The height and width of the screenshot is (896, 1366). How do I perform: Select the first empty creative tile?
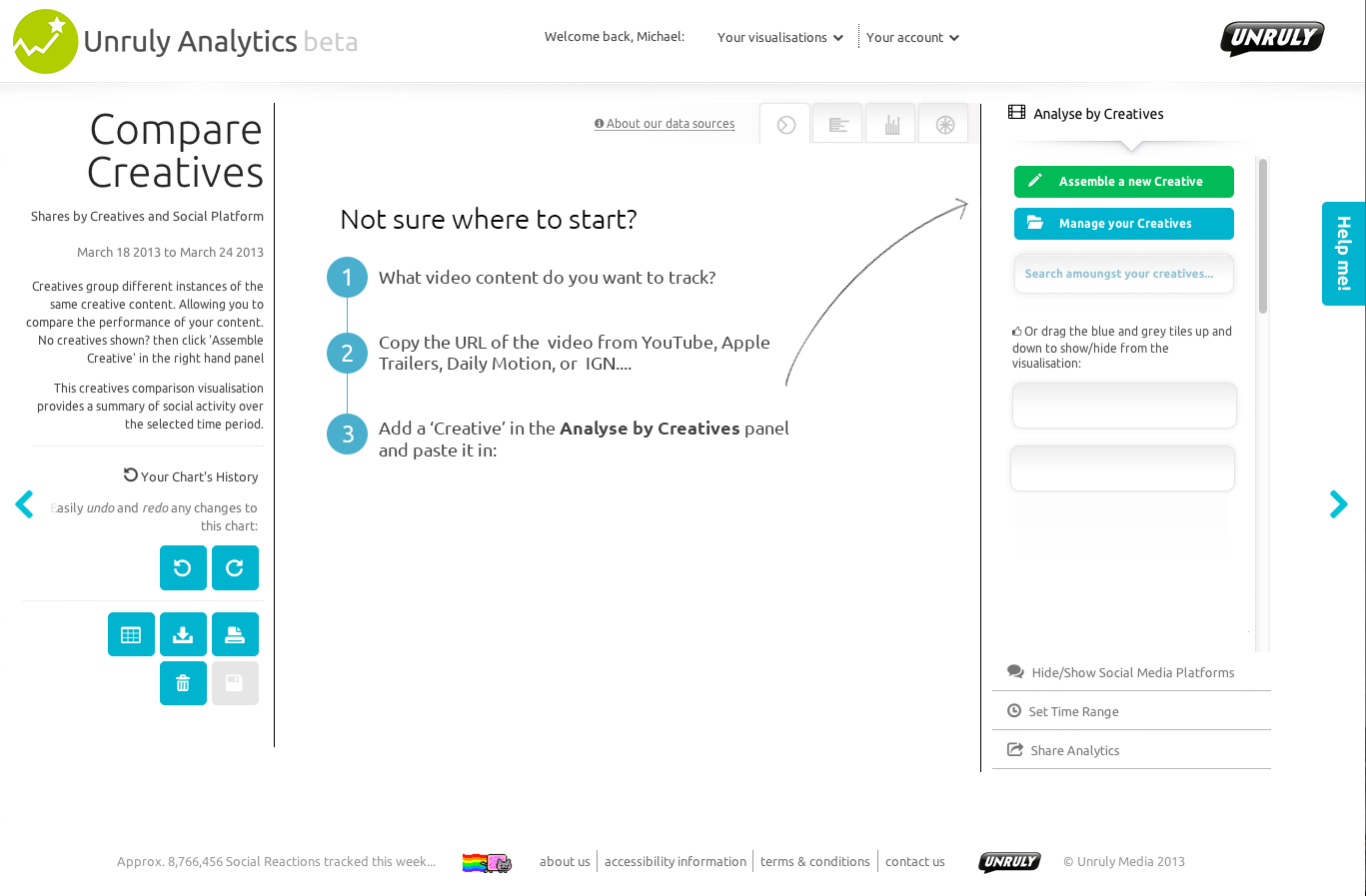[1124, 406]
